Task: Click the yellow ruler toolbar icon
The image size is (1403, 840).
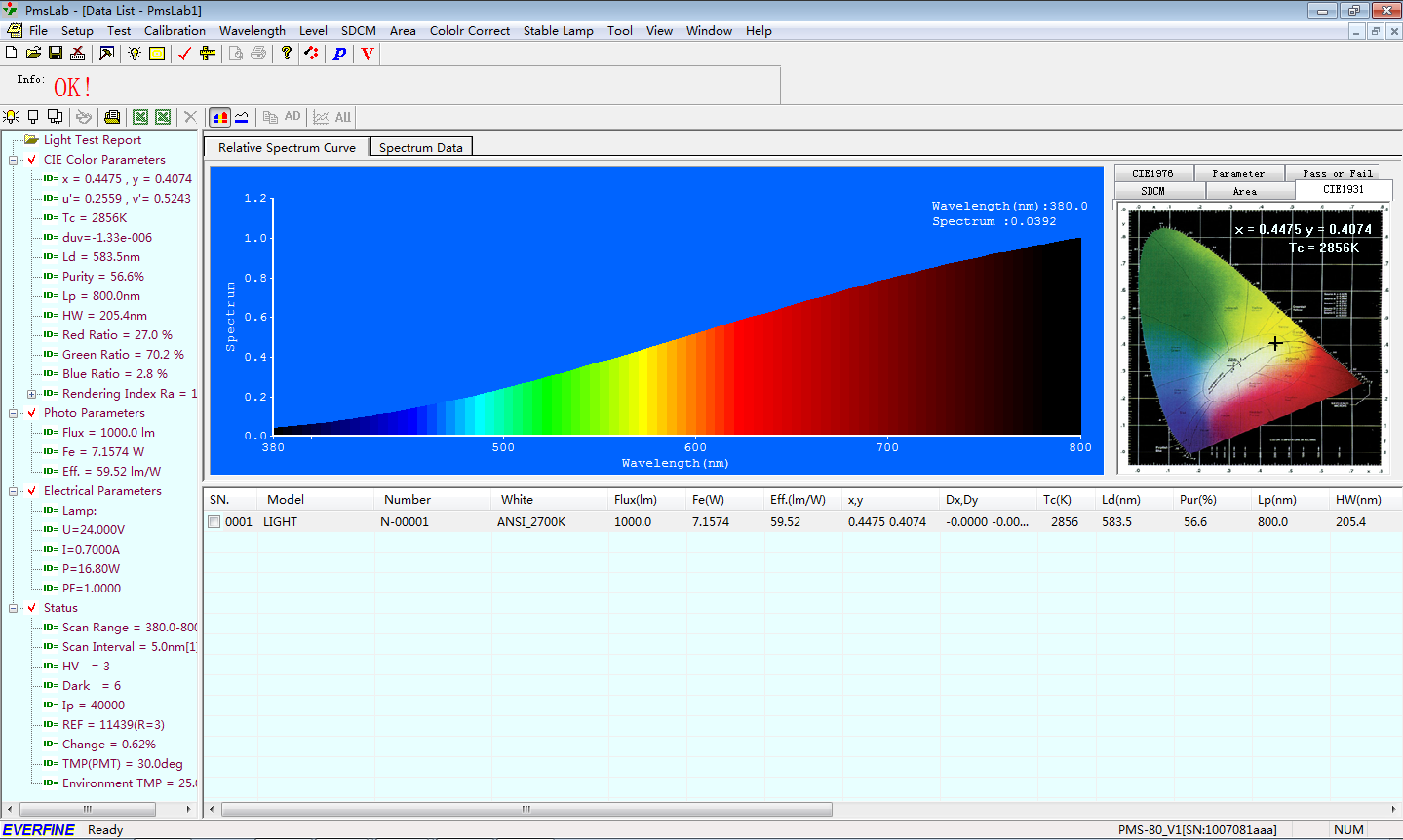Action: click(x=207, y=54)
